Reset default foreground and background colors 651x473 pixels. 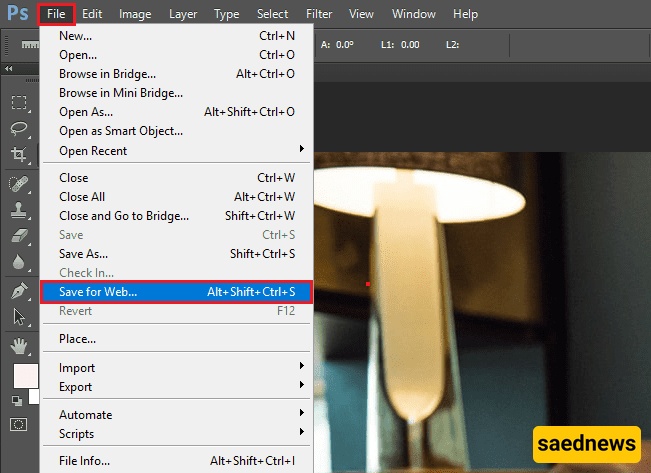(16, 401)
